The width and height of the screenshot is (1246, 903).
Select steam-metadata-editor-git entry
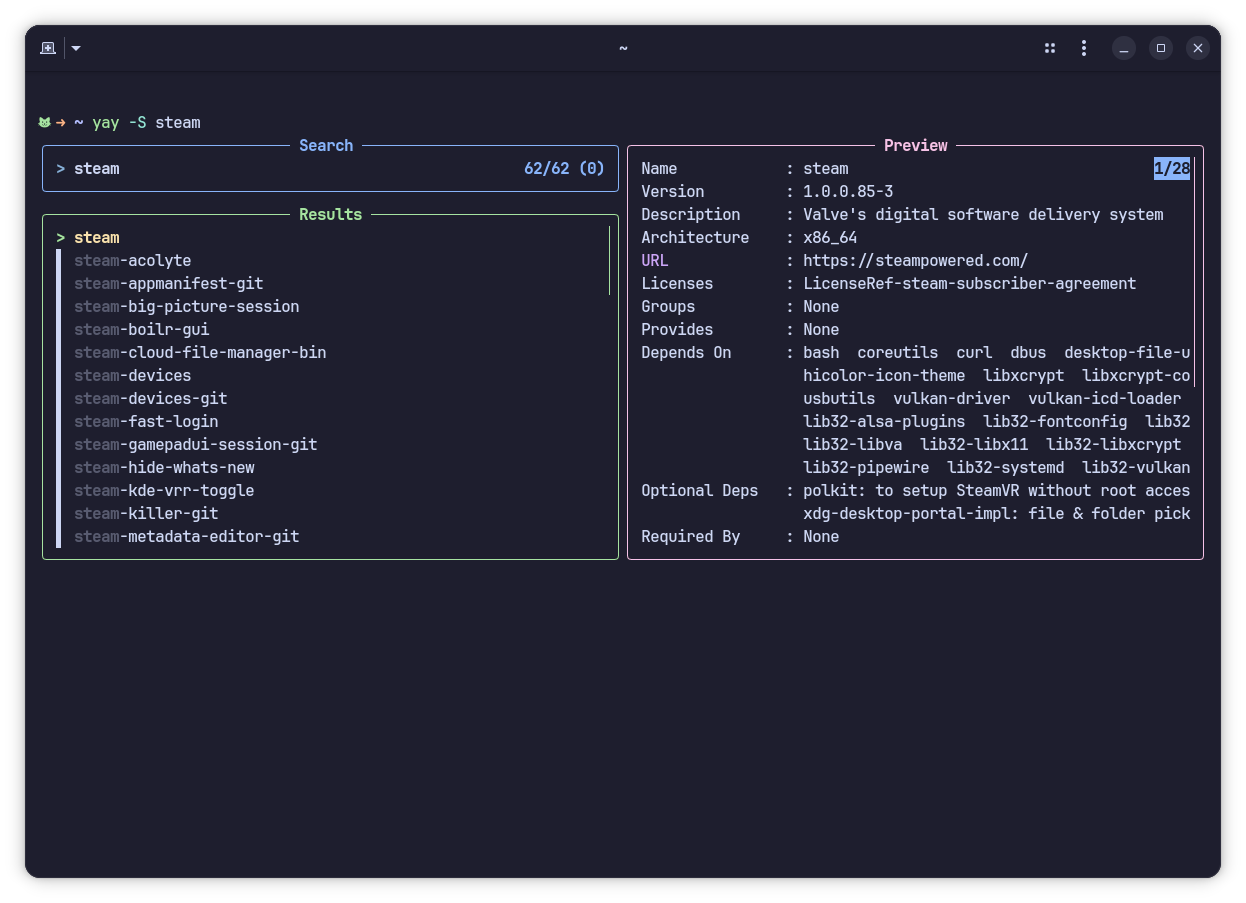coord(186,537)
